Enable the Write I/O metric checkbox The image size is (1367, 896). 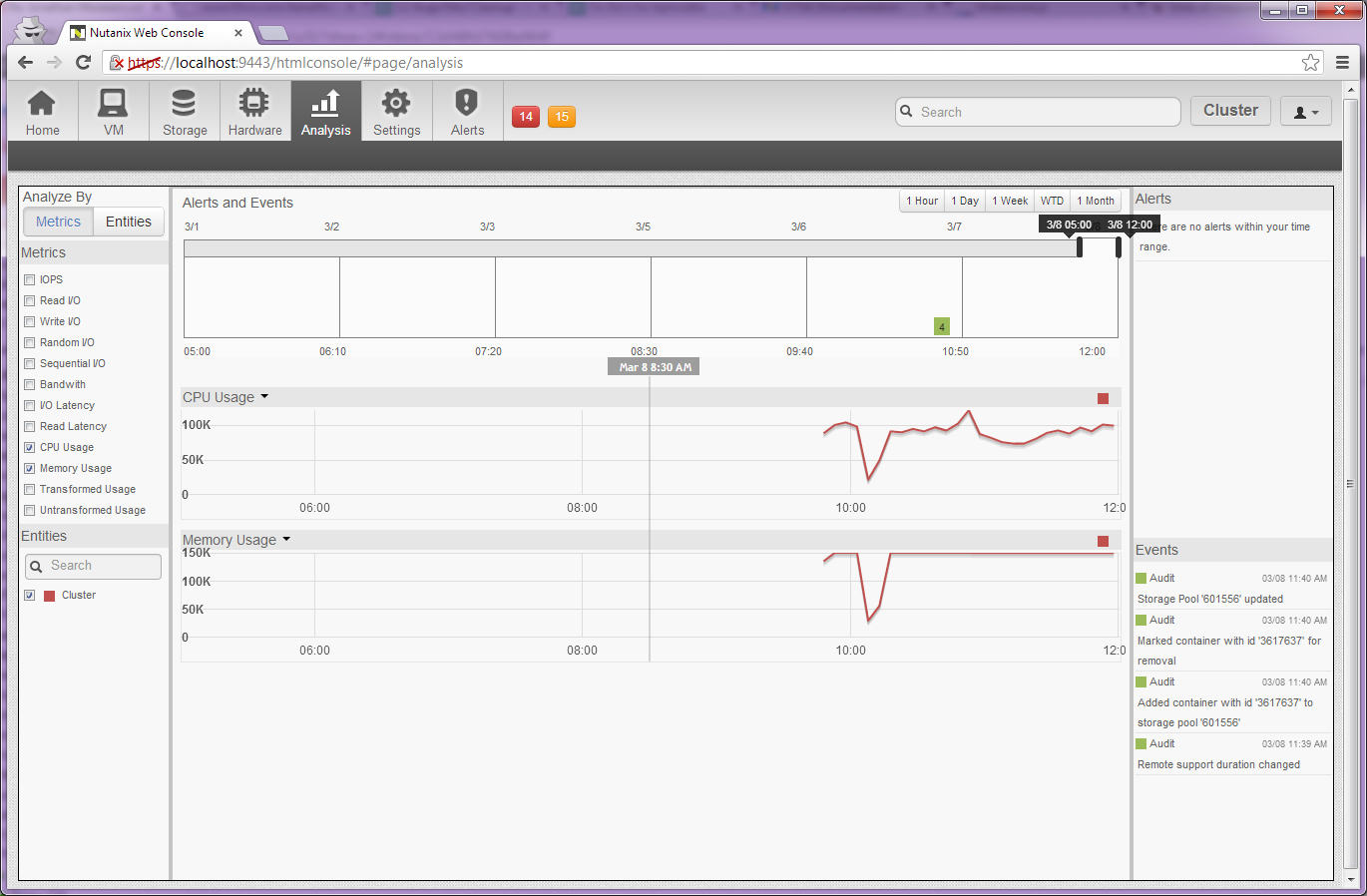[x=30, y=322]
